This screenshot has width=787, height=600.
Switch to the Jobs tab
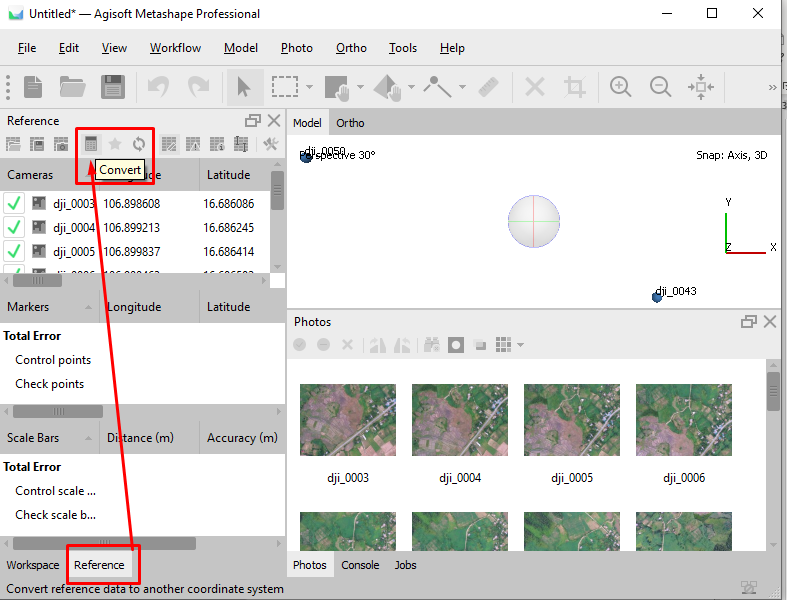[406, 565]
